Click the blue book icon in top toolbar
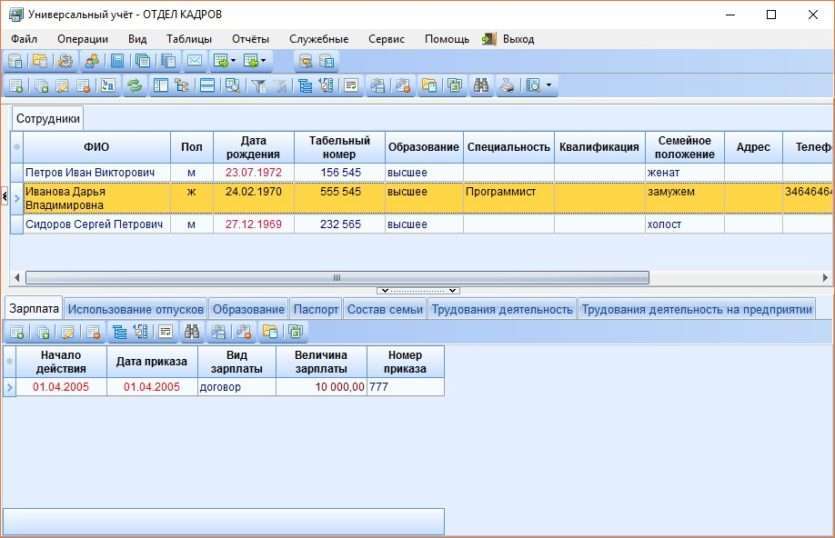This screenshot has height=538, width=835. click(117, 61)
